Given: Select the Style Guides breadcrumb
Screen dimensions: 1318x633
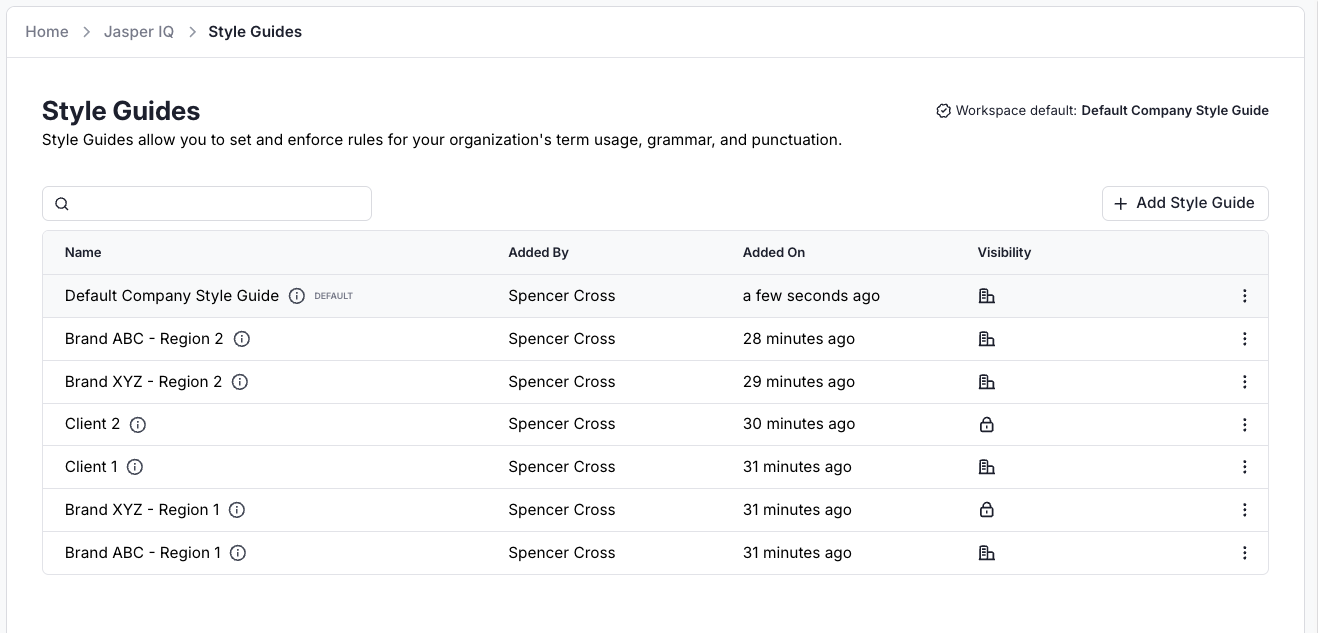Looking at the screenshot, I should point(255,32).
